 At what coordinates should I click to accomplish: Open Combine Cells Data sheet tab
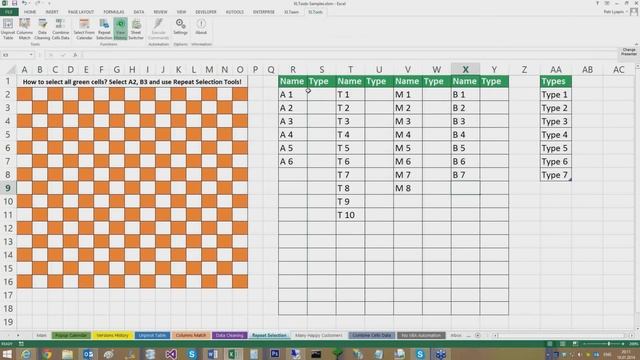pos(371,336)
